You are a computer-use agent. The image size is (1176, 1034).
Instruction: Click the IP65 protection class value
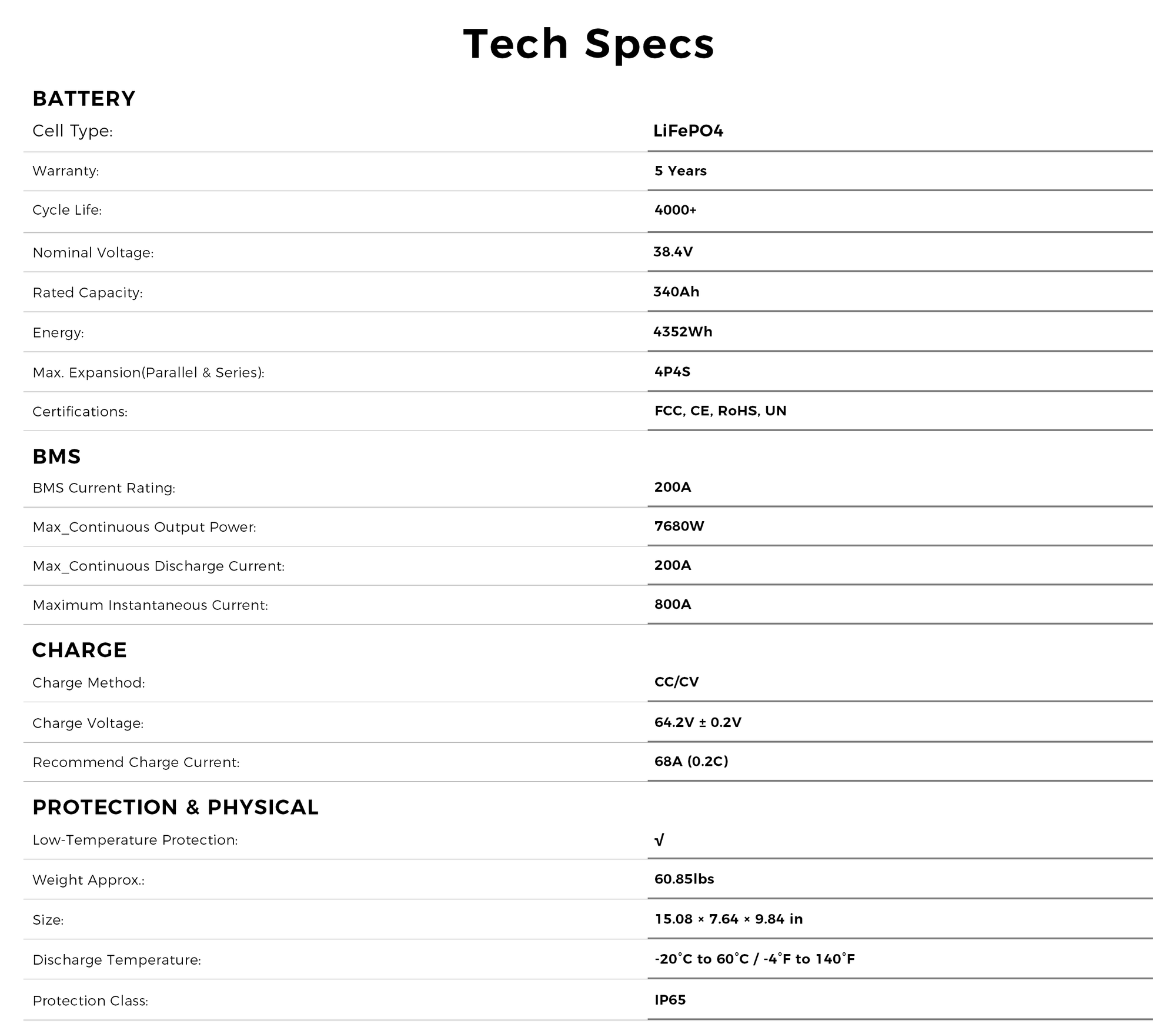tap(670, 1000)
